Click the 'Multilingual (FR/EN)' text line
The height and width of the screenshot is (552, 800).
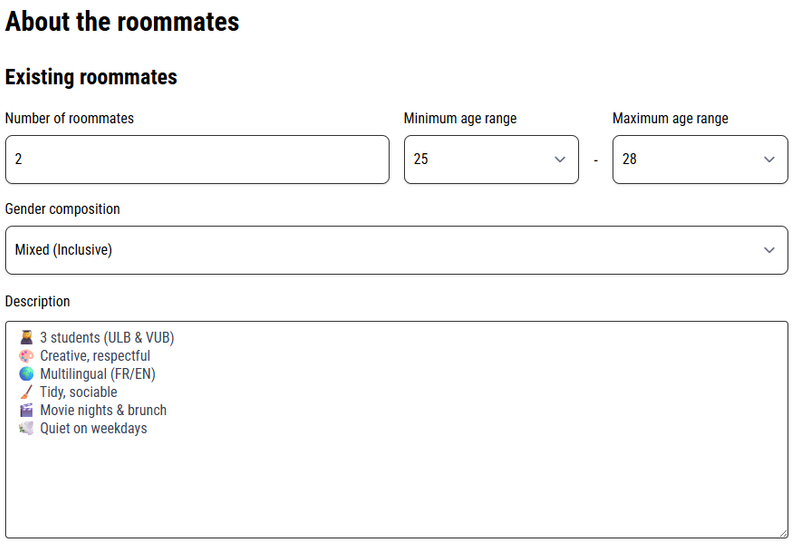pos(97,374)
